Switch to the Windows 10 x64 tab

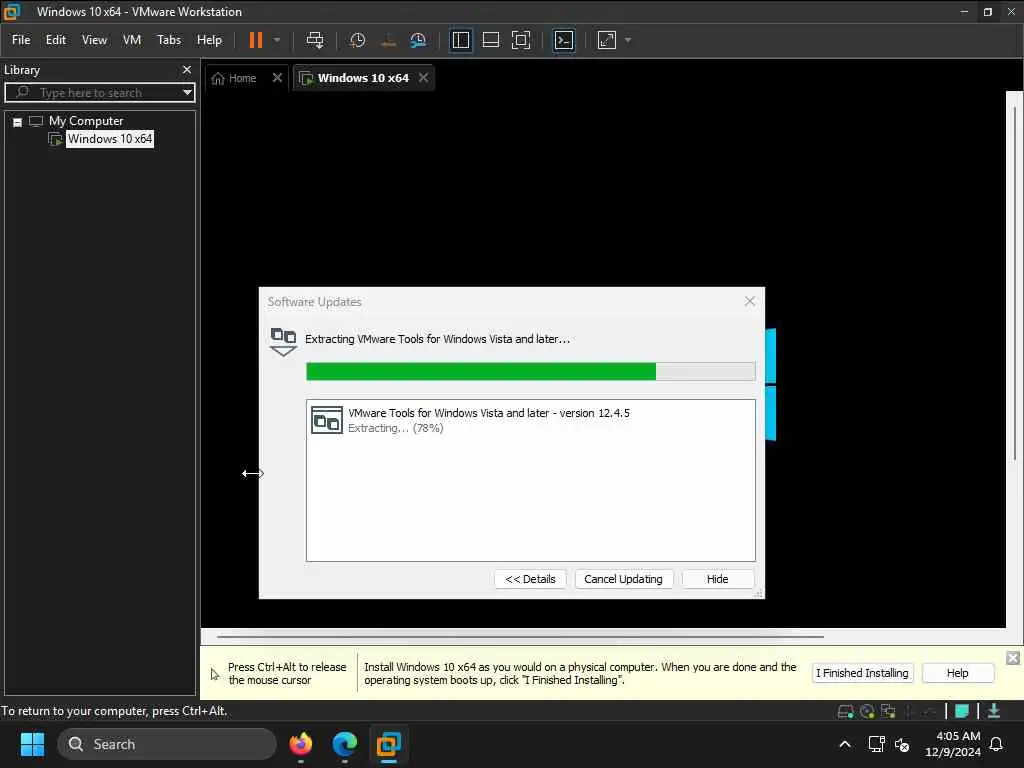(363, 78)
